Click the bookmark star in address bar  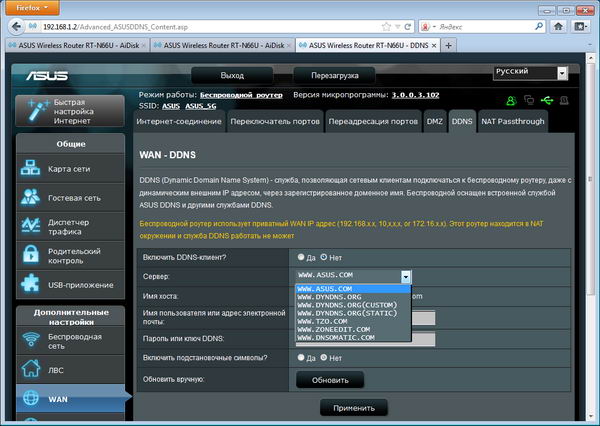point(386,27)
